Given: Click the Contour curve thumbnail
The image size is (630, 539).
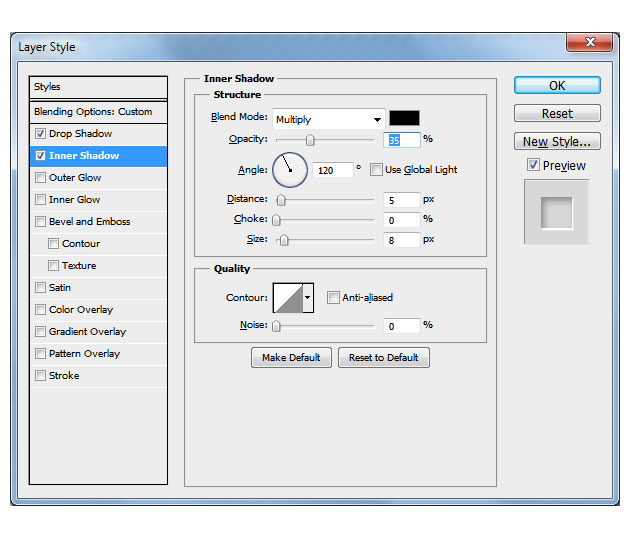Looking at the screenshot, I should (288, 298).
